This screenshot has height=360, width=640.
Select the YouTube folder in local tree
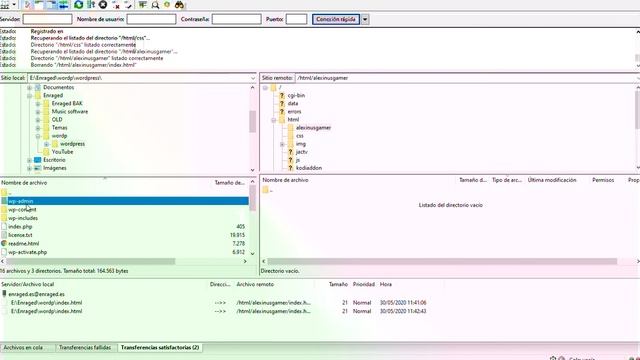[62, 152]
